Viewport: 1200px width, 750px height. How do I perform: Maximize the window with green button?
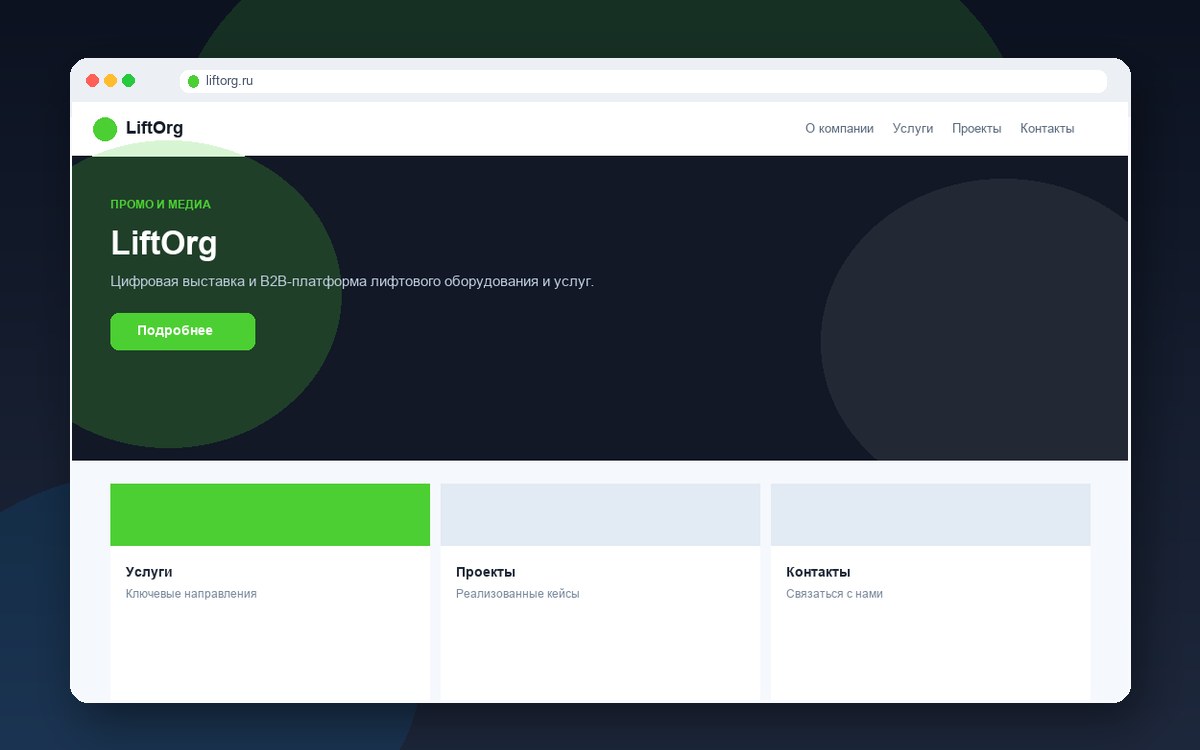click(x=128, y=81)
